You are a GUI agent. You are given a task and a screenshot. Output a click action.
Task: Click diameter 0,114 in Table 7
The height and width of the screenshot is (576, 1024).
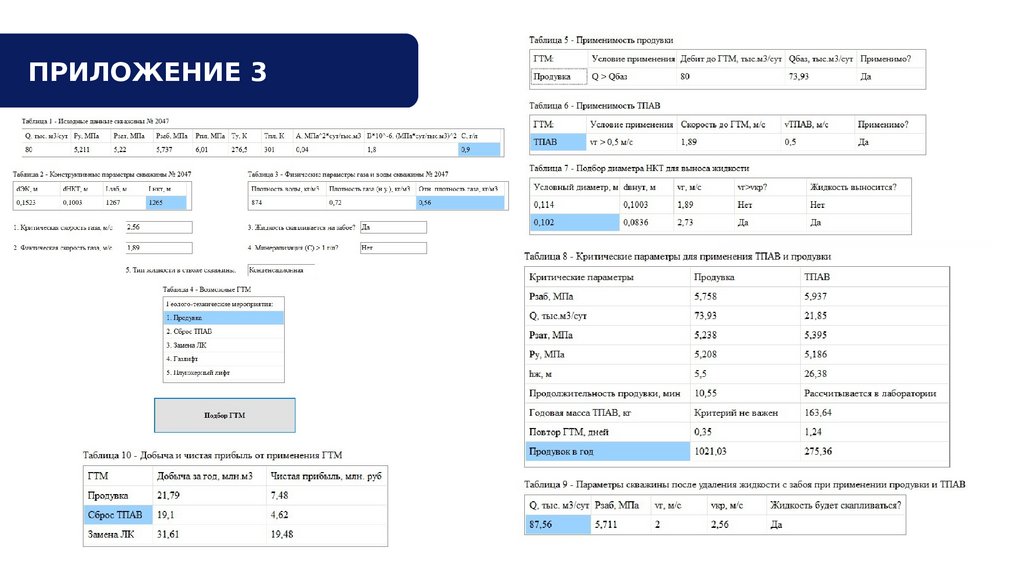[x=544, y=204]
